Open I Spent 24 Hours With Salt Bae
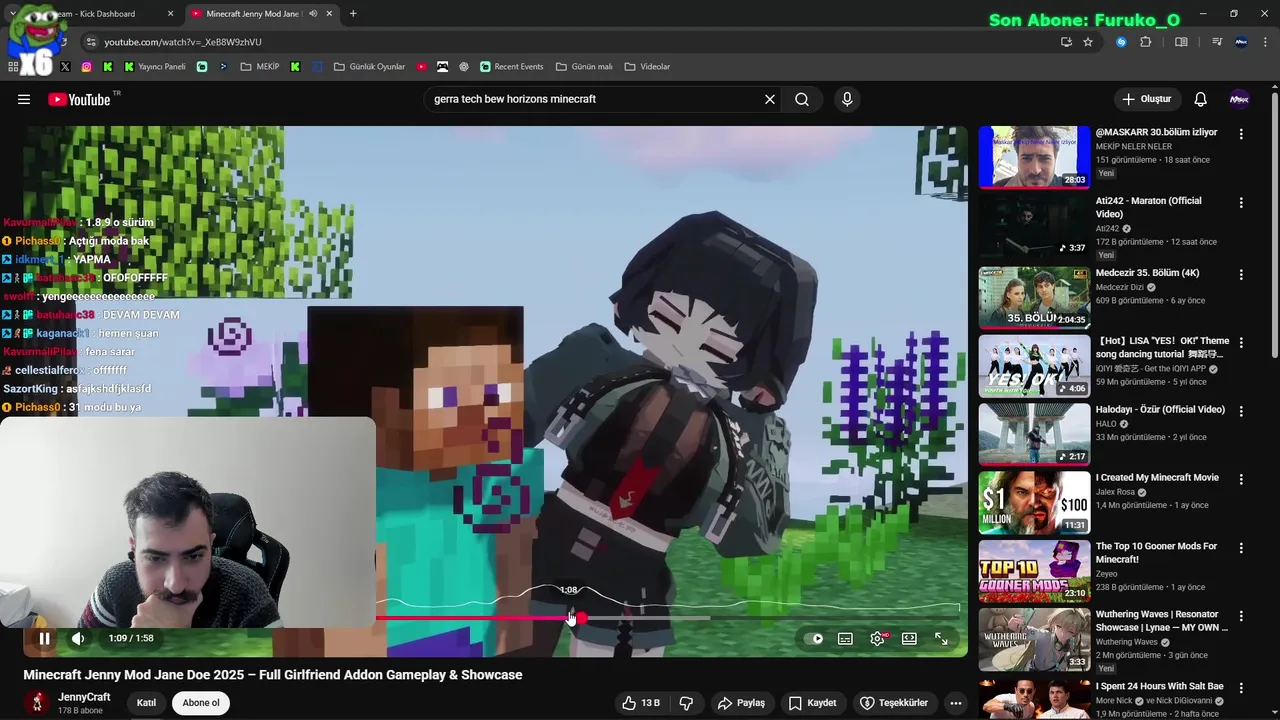Image resolution: width=1280 pixels, height=720 pixels. pyautogui.click(x=1159, y=686)
